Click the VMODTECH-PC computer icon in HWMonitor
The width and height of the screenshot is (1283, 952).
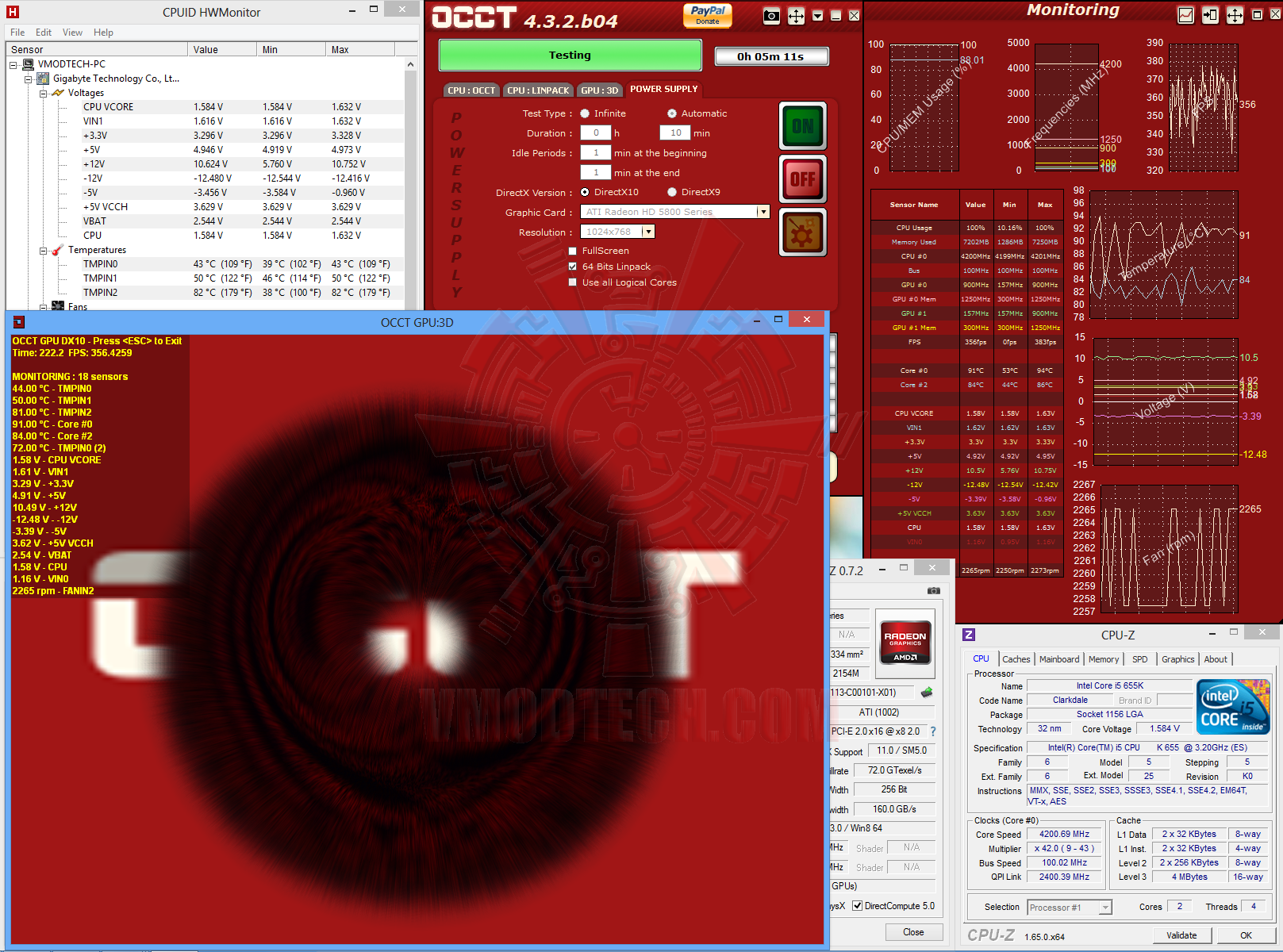29,64
